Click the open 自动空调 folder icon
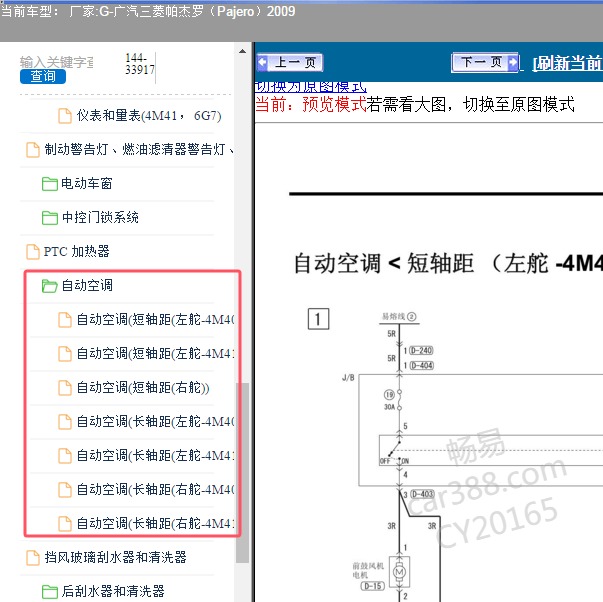The height and width of the screenshot is (602, 603). pyautogui.click(x=50, y=286)
